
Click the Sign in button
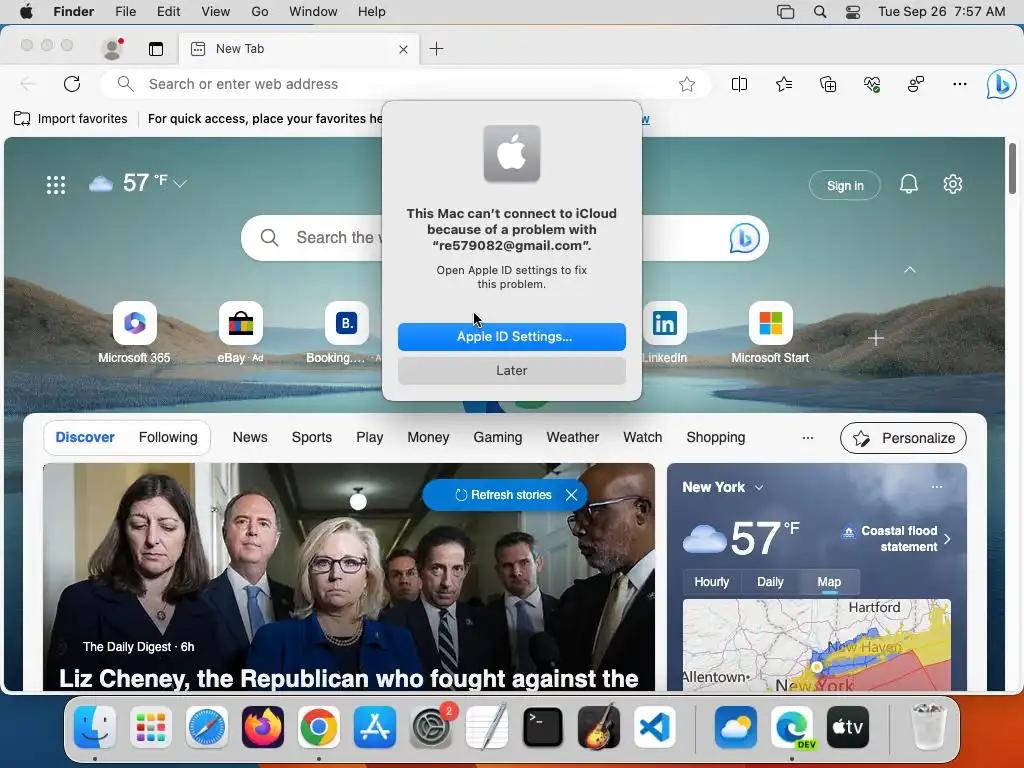point(844,185)
